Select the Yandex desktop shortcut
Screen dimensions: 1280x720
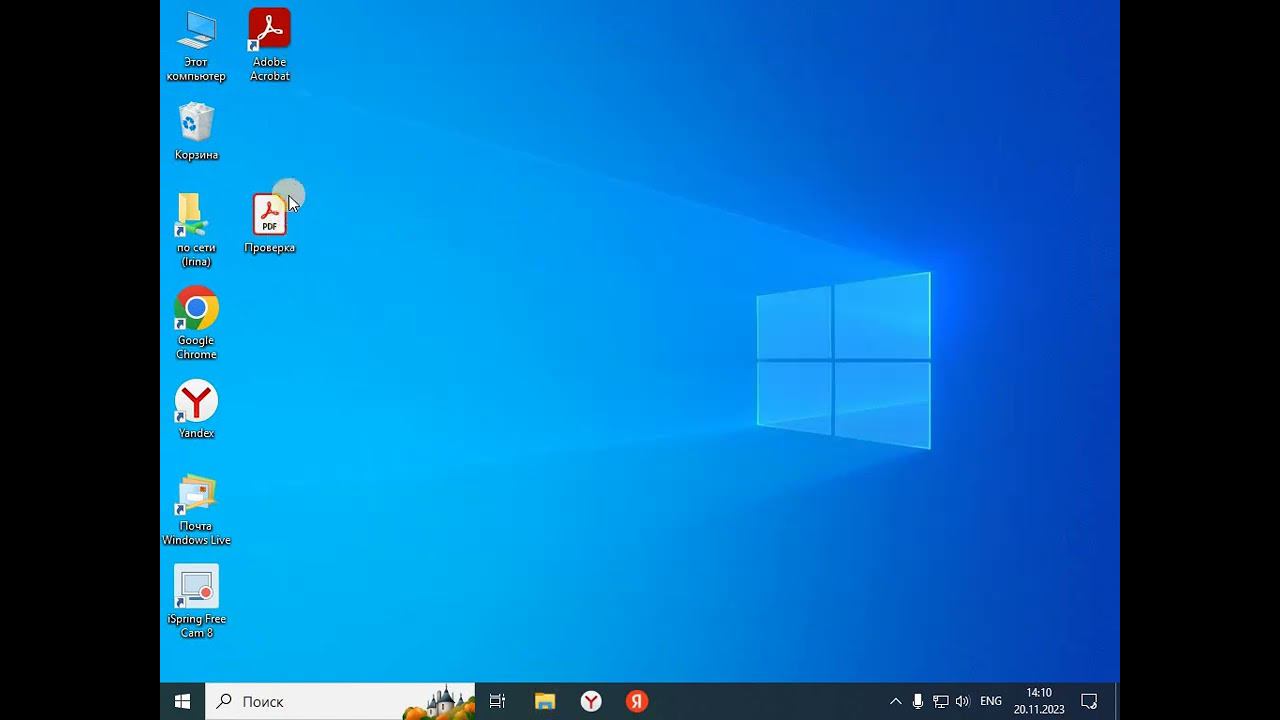[x=196, y=409]
